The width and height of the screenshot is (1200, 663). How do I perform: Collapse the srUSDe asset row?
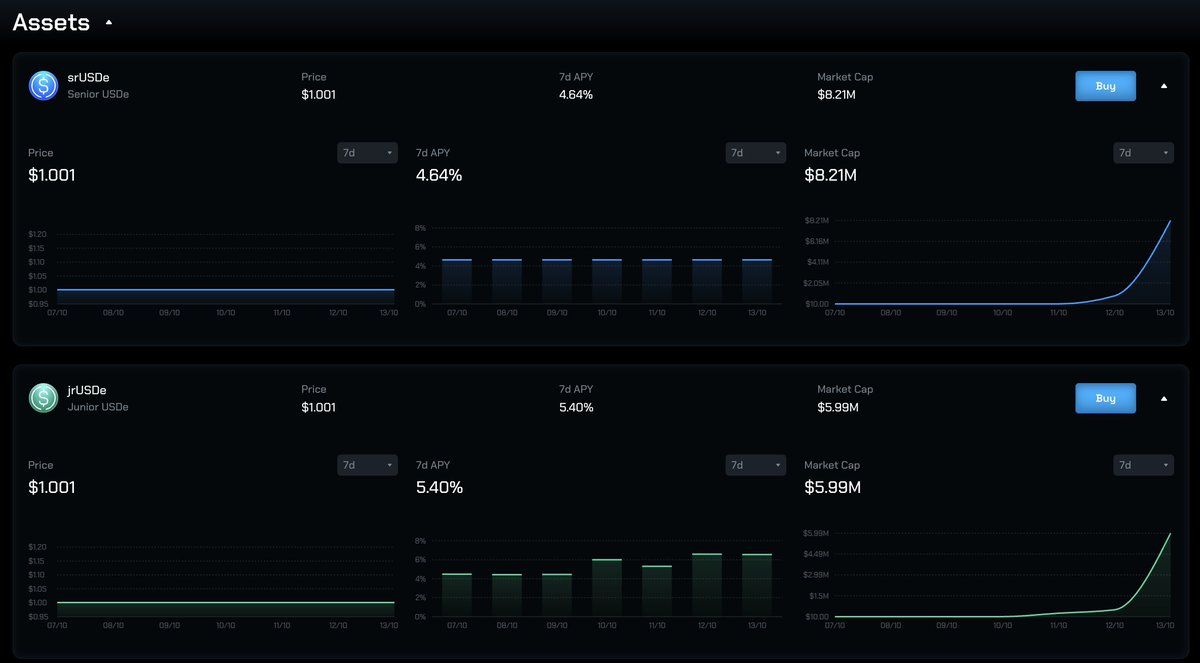pyautogui.click(x=1163, y=86)
